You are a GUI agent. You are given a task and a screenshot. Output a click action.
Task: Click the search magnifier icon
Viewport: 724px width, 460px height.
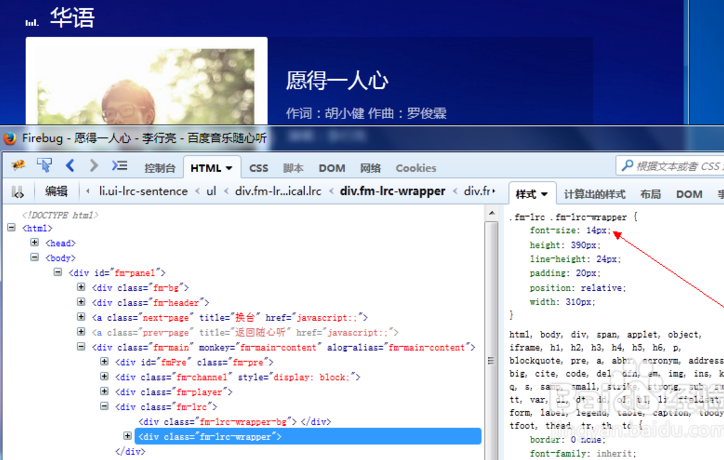click(x=627, y=165)
